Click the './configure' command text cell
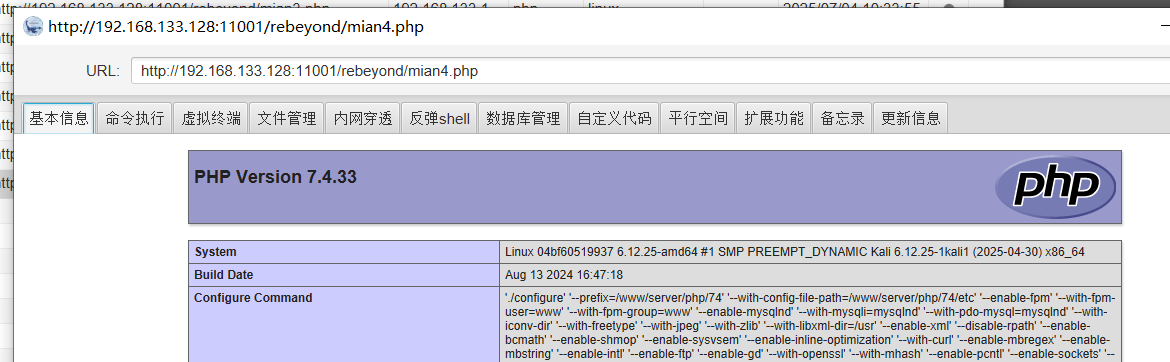The image size is (1170, 362). (x=810, y=324)
